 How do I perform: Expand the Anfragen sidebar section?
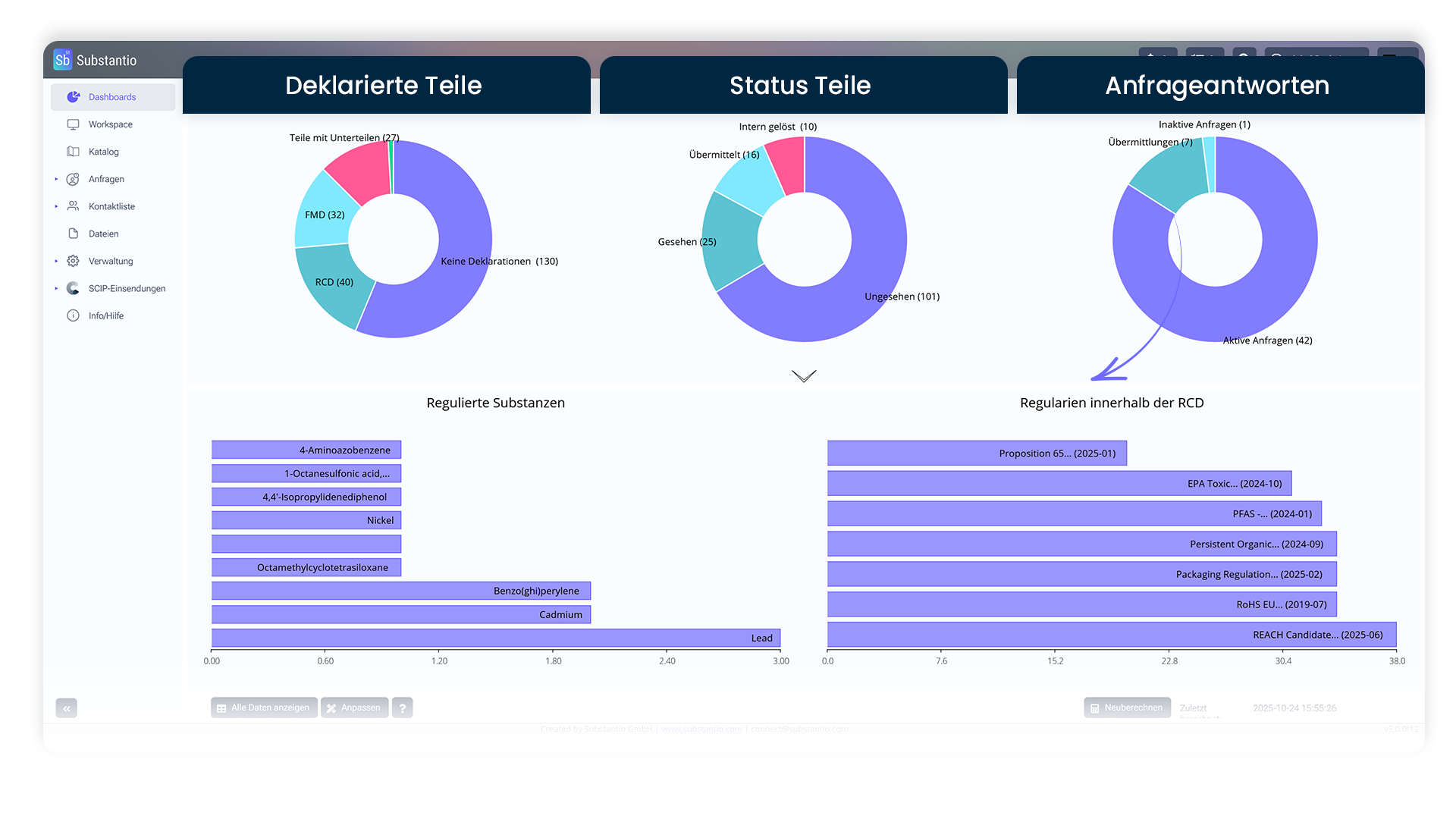tap(55, 179)
